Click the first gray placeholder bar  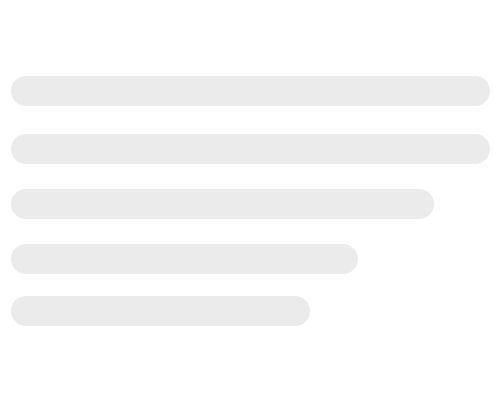coord(250,91)
